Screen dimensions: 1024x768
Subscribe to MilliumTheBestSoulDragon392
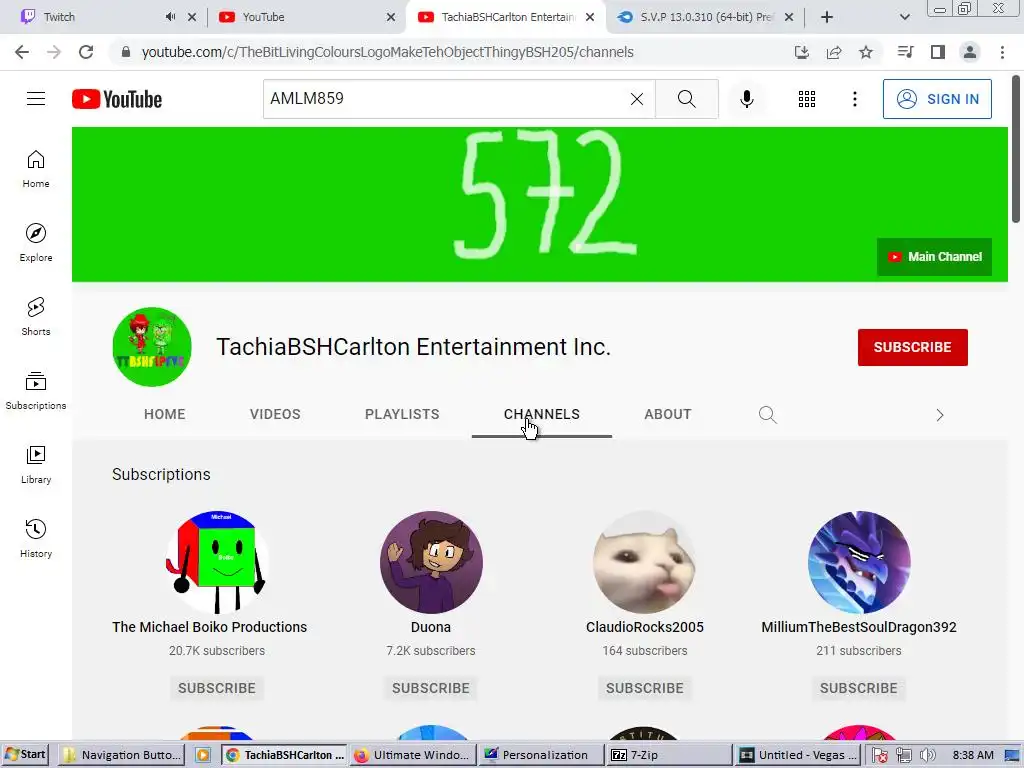[858, 688]
